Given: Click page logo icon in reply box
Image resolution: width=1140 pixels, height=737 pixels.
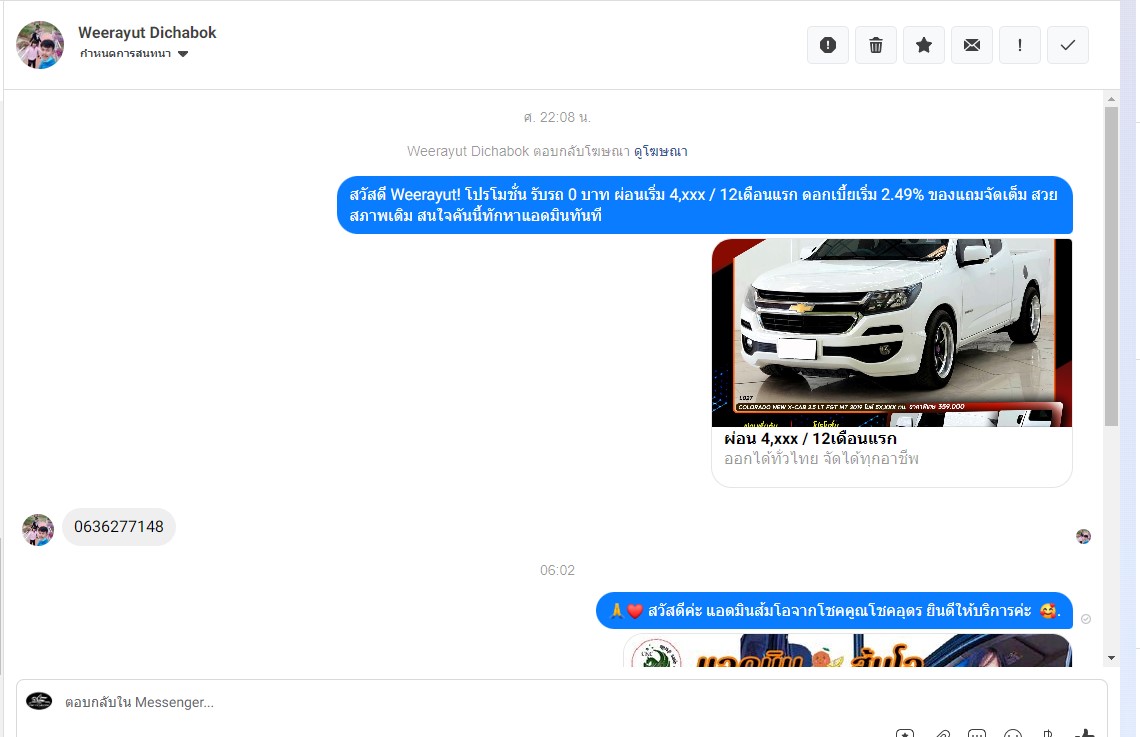Looking at the screenshot, I should click(39, 701).
